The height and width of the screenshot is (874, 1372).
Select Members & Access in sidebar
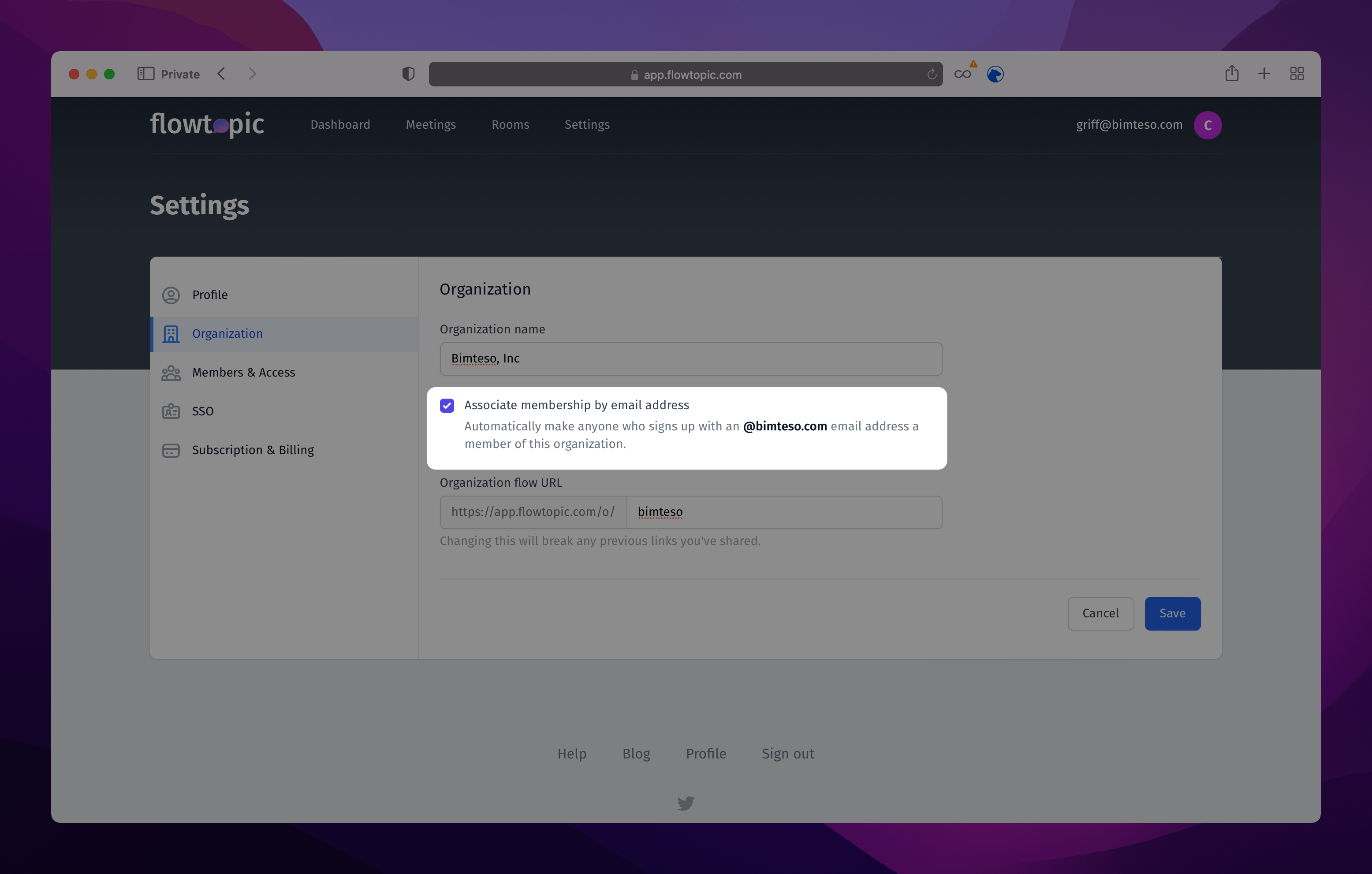[284, 373]
